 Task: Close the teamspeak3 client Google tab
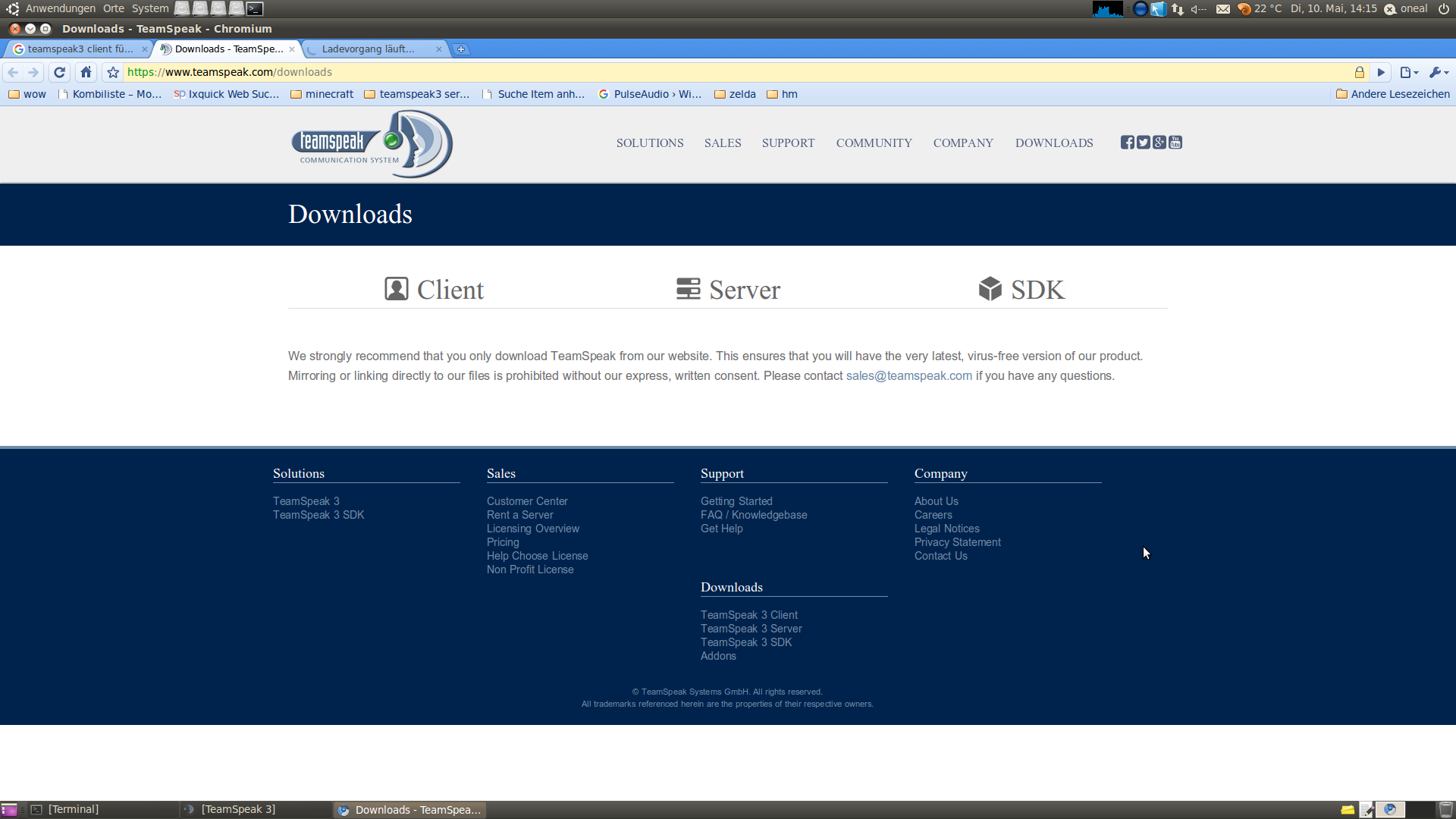(x=145, y=49)
